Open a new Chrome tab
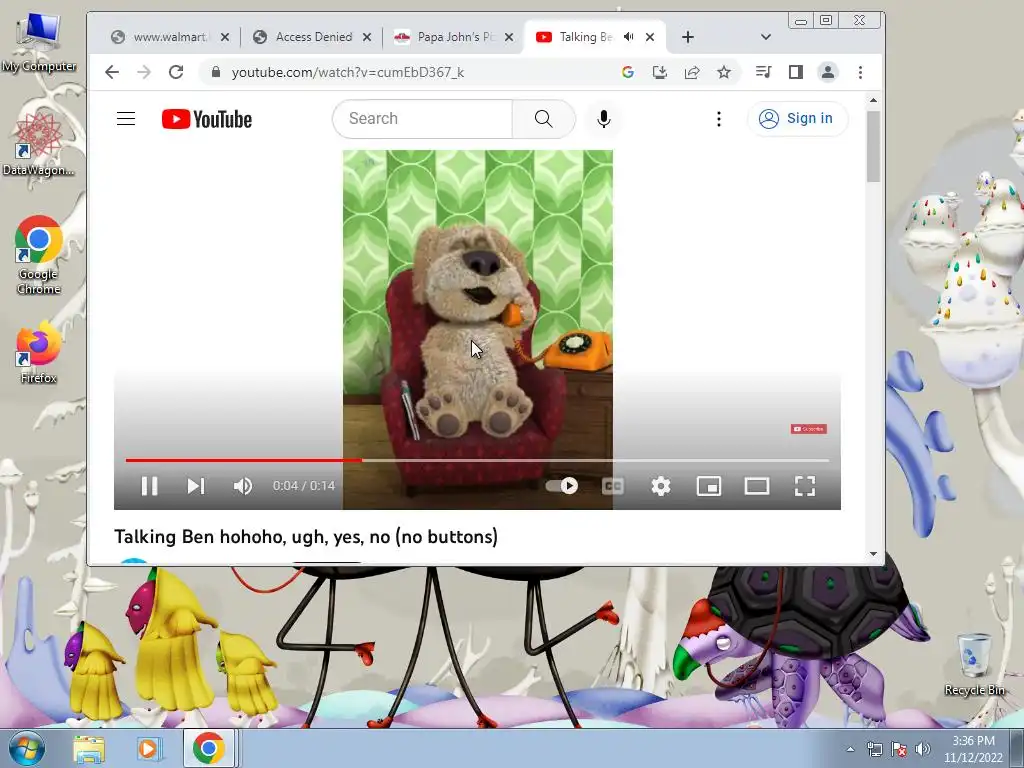 pos(688,37)
